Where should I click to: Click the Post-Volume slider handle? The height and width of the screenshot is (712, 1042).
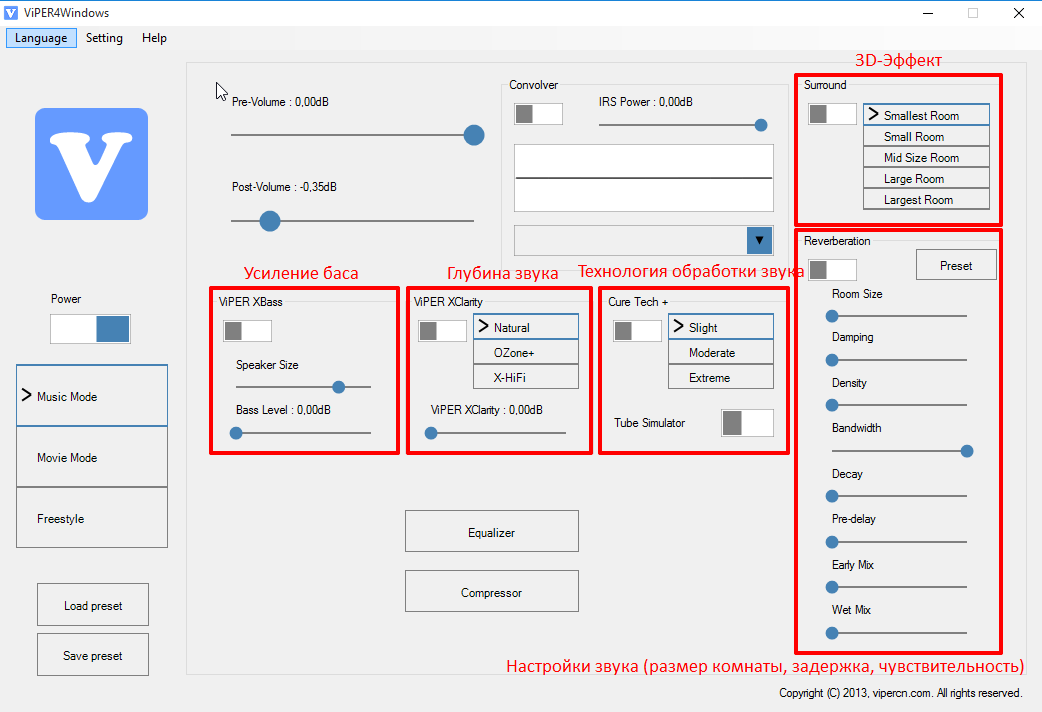(x=270, y=221)
